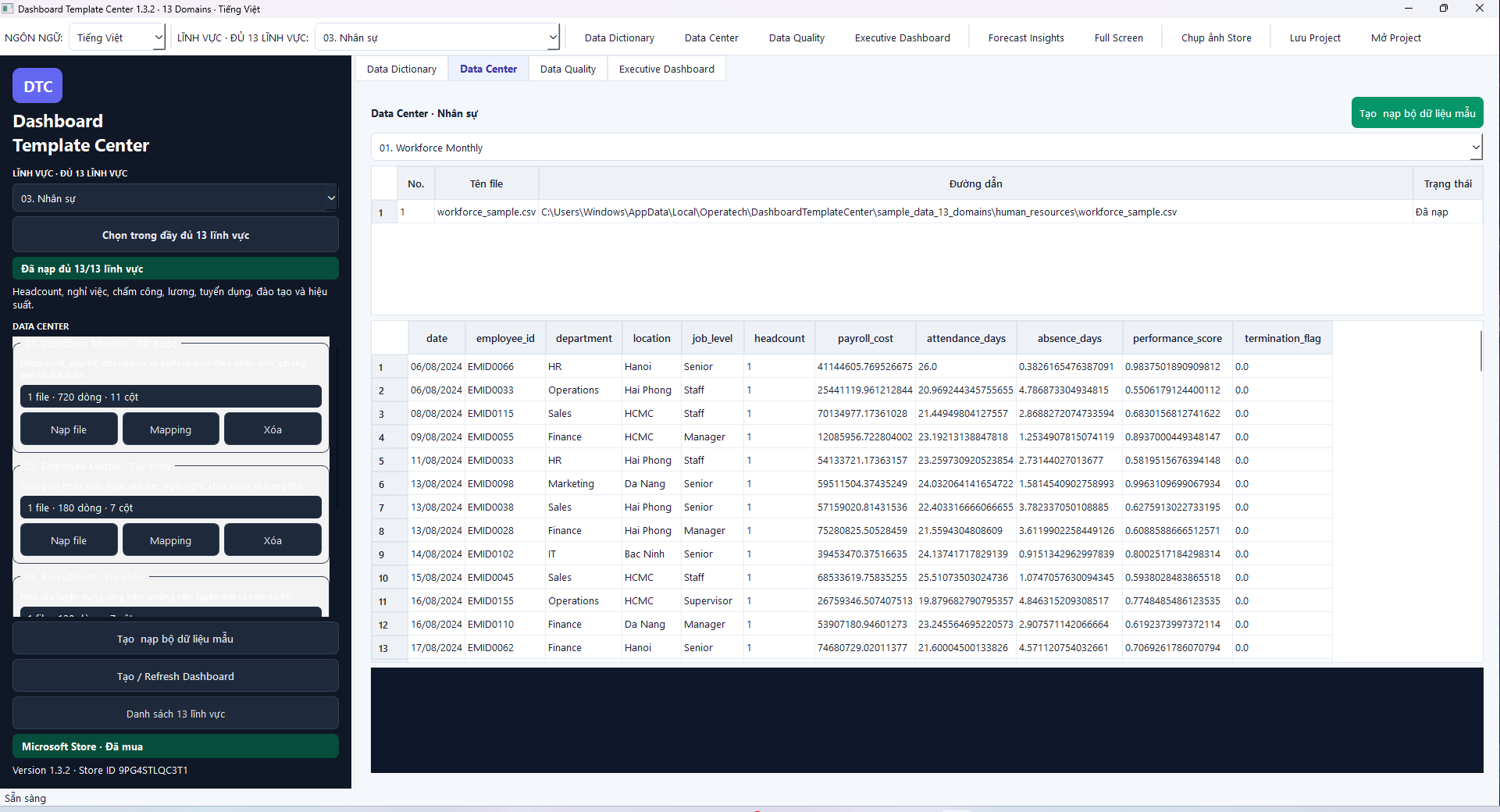The height and width of the screenshot is (812, 1500).
Task: Click Mở Project in the toolbar
Action: (1395, 37)
